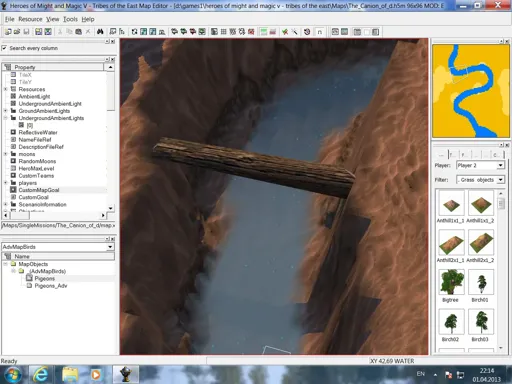
Task: Click the clock-like round toolbar icon
Action: coord(307,32)
